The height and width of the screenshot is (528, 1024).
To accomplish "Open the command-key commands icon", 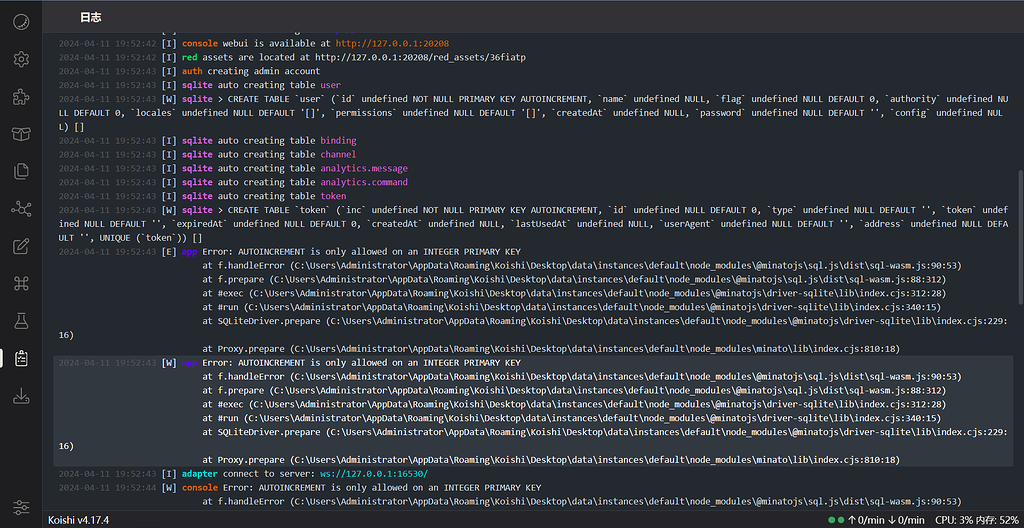I will [22, 284].
